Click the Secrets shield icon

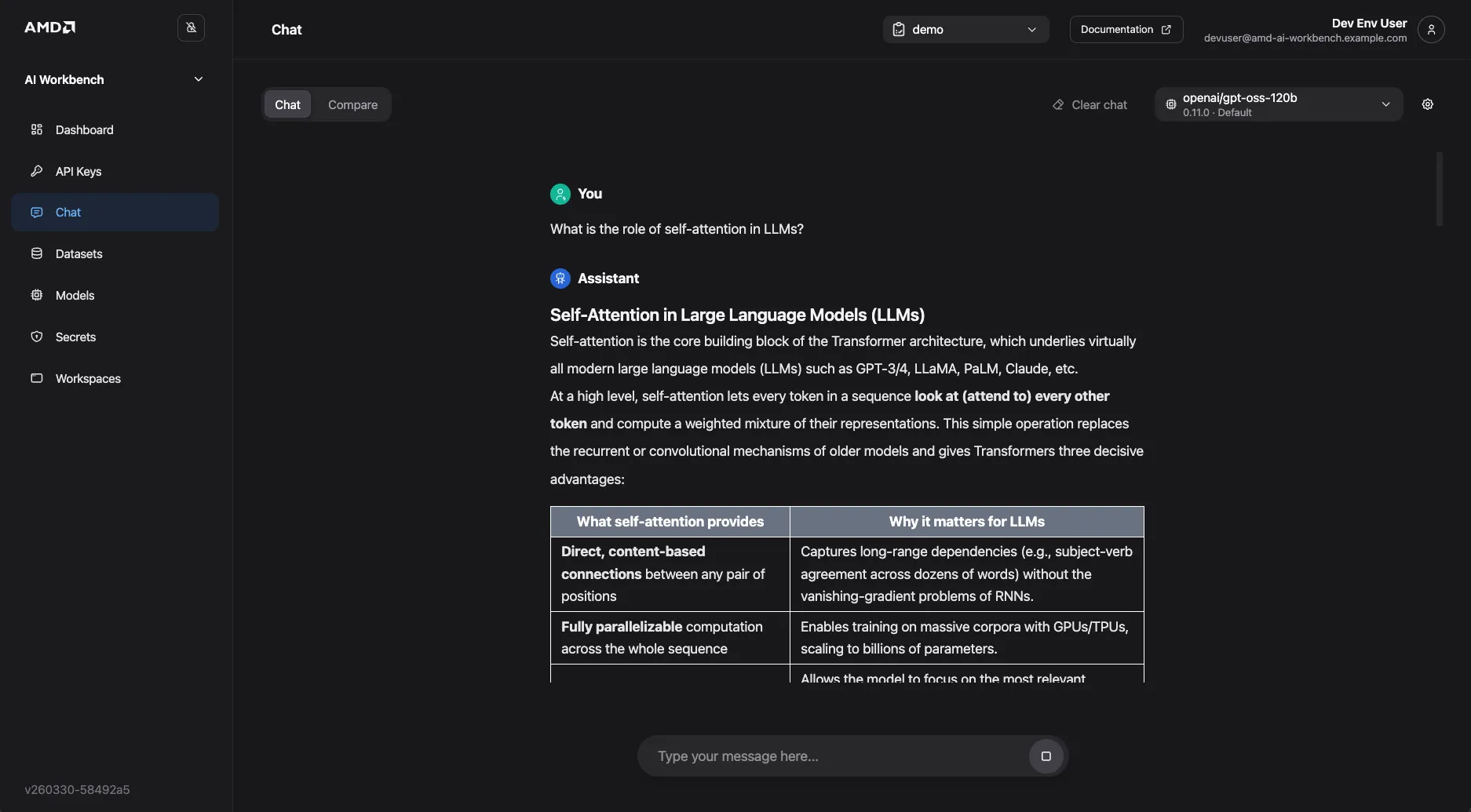[x=37, y=337]
